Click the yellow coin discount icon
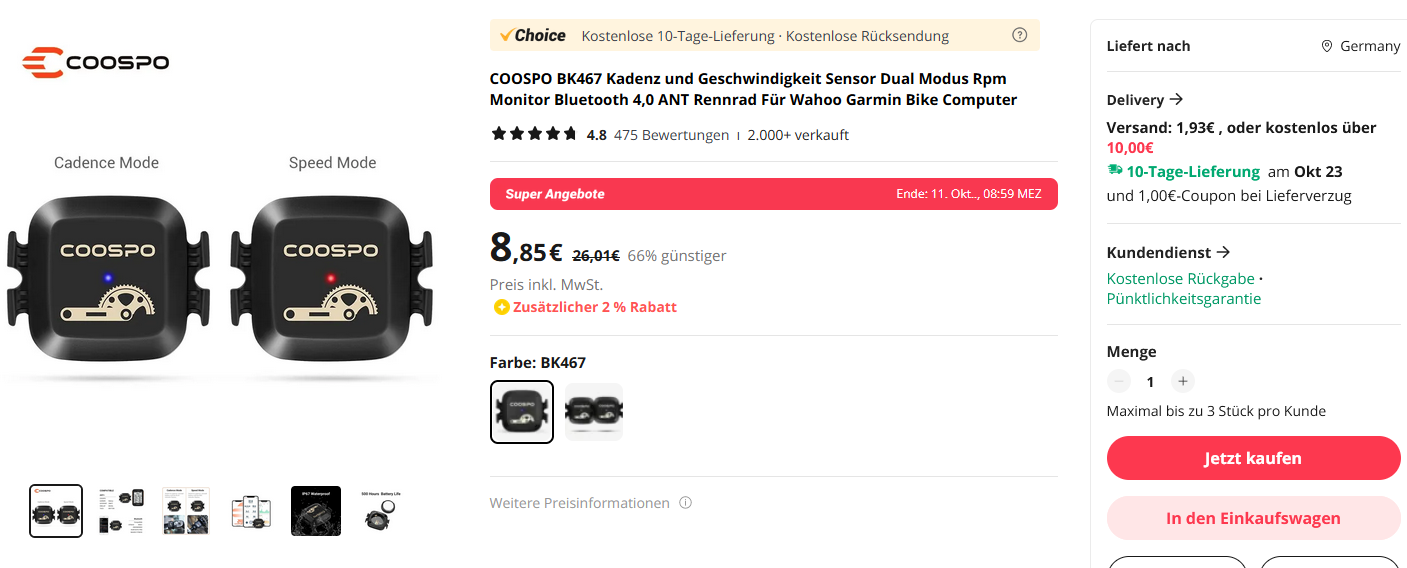The height and width of the screenshot is (568, 1407). click(501, 307)
